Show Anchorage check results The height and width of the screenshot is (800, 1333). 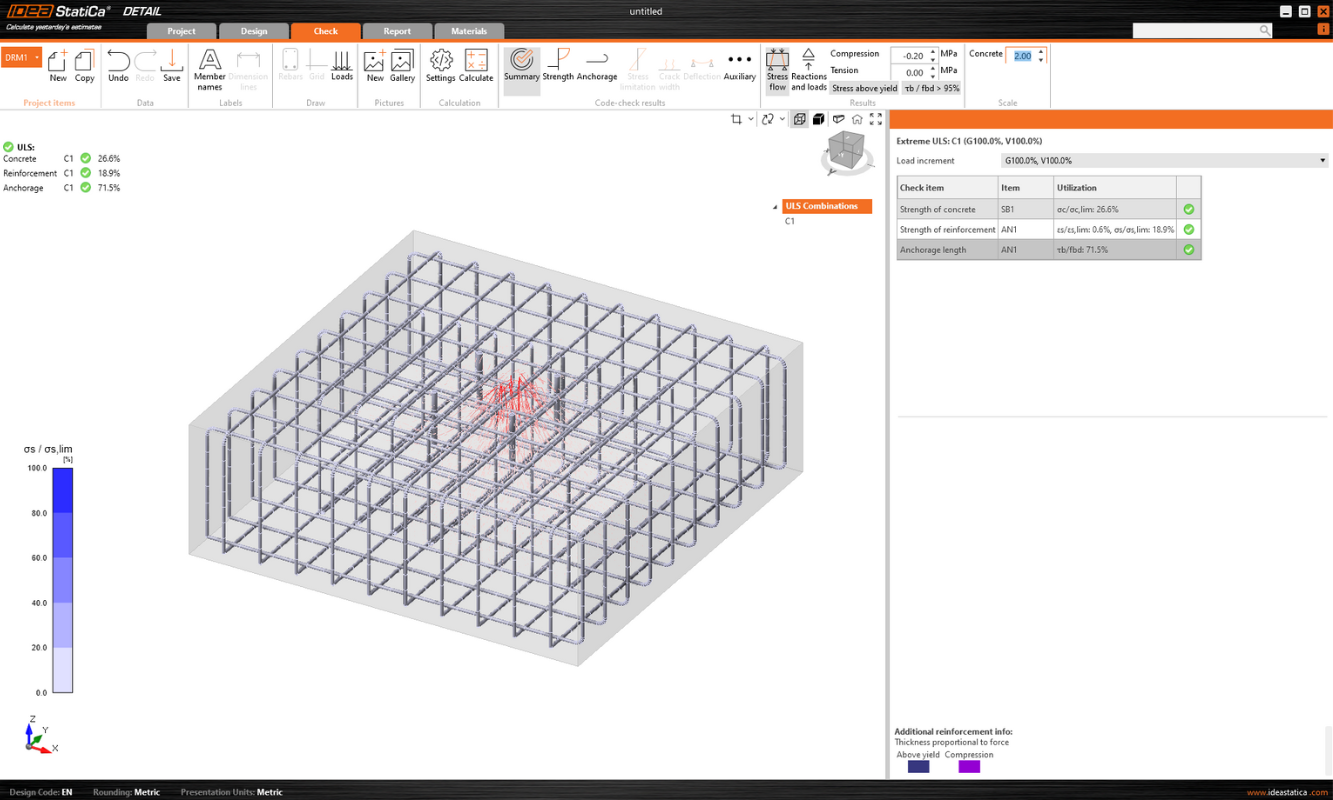(597, 66)
